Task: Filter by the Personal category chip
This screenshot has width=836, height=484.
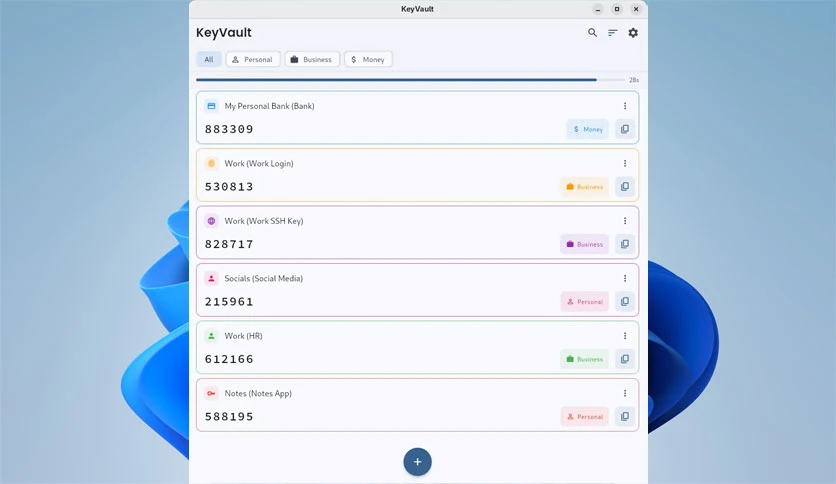Action: coord(253,59)
